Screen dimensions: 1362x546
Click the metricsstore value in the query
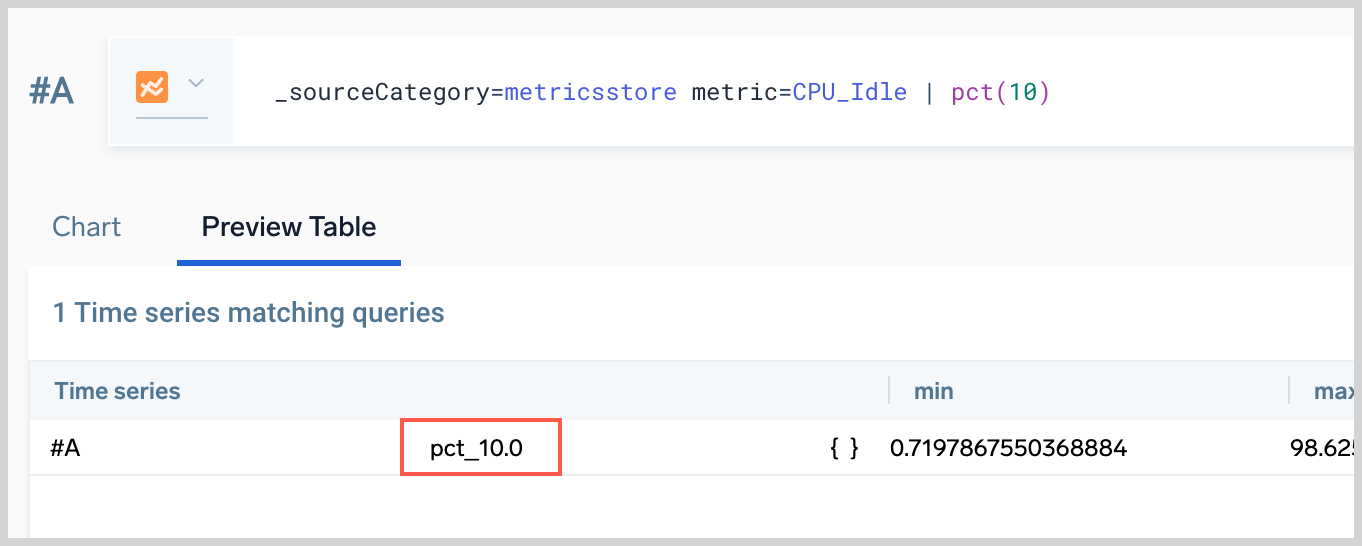(x=590, y=93)
